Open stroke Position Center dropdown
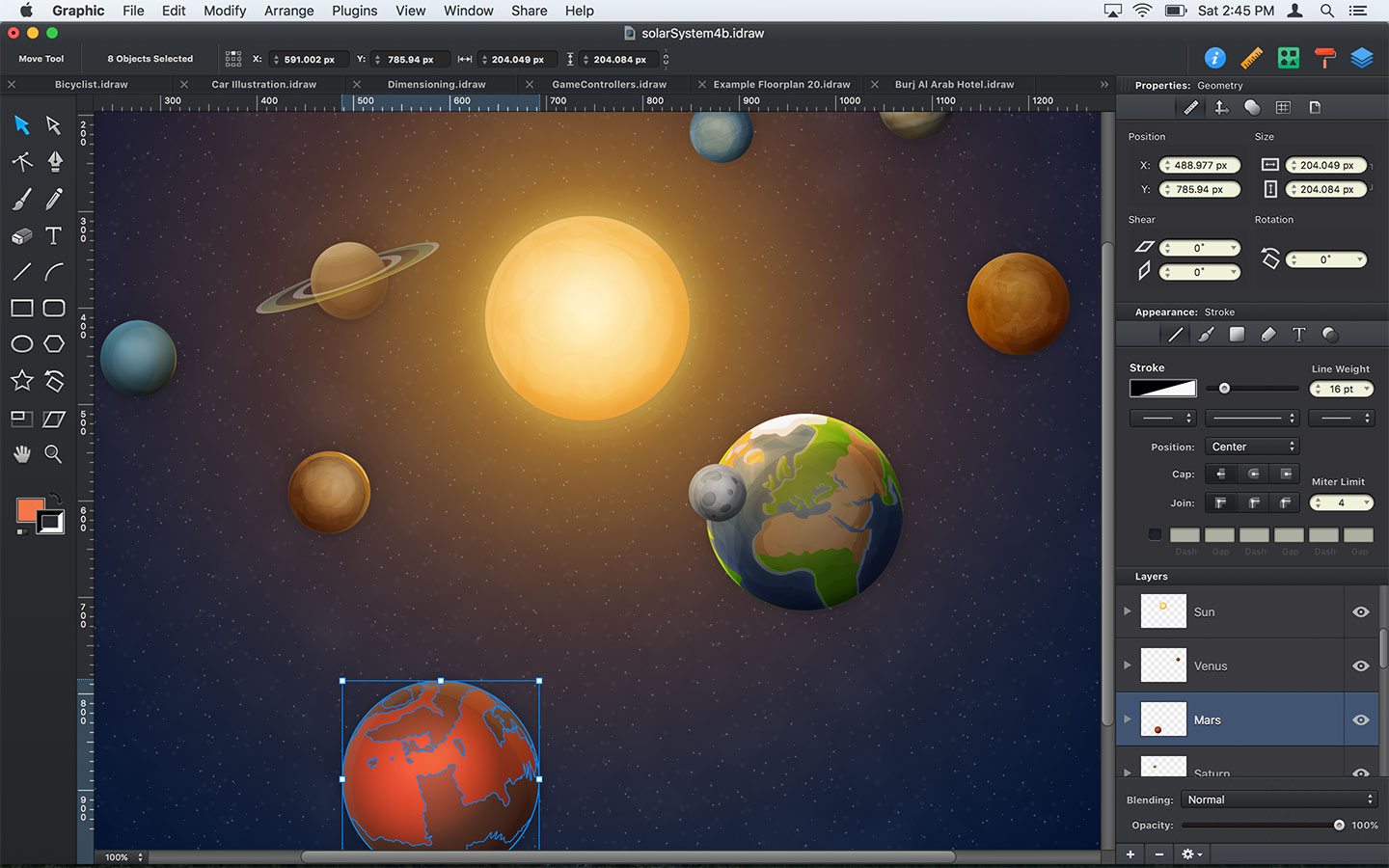The width and height of the screenshot is (1389, 868). [1252, 447]
